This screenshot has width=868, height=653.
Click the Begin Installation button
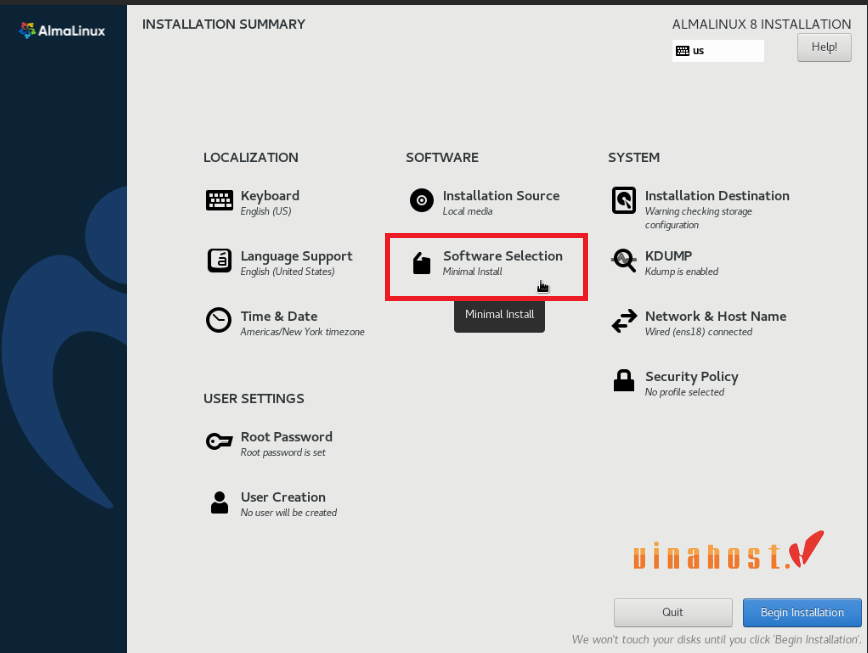click(802, 612)
